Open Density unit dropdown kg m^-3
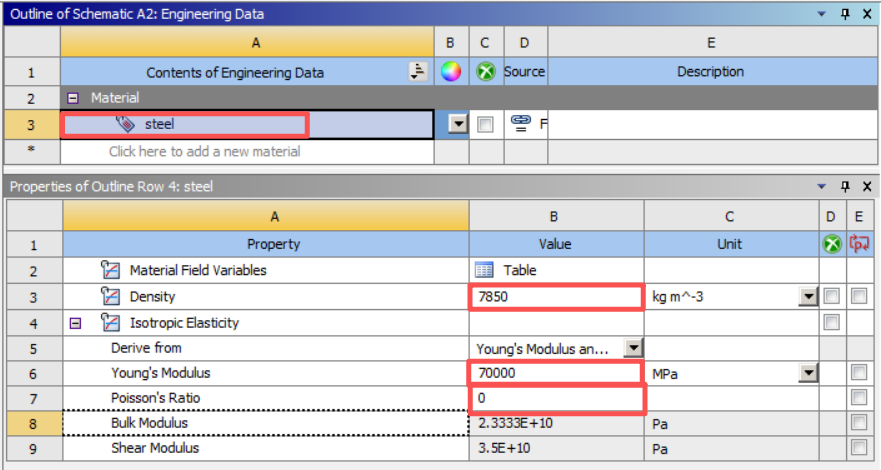Screen dimensions: 881x470 point(808,296)
